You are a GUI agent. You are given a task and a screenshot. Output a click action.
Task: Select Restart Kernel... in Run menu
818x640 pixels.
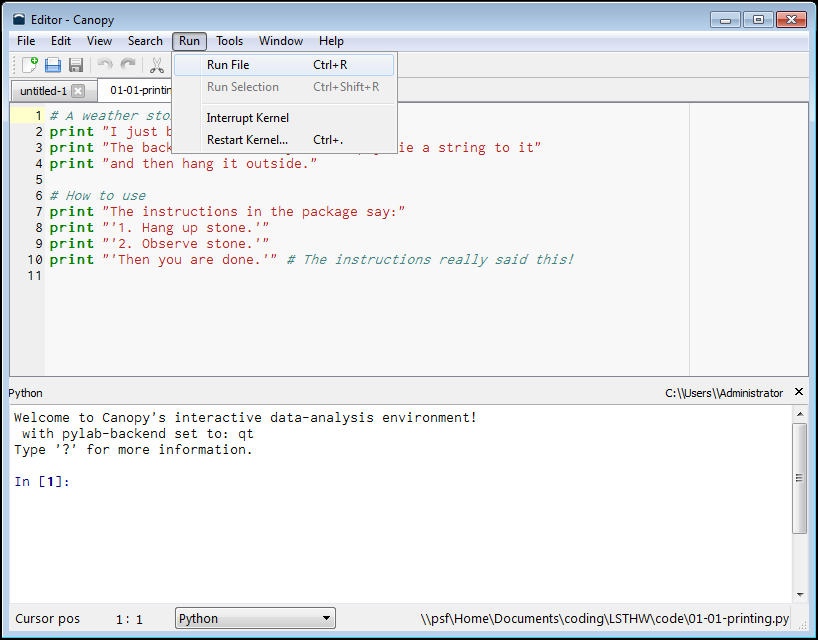pos(247,140)
